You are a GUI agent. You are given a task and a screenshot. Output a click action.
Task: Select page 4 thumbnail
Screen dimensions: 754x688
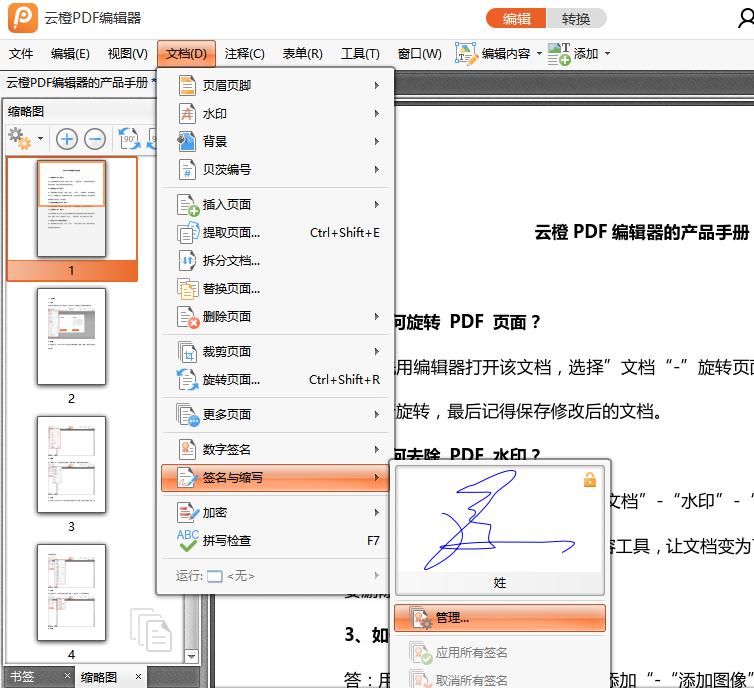[72, 592]
